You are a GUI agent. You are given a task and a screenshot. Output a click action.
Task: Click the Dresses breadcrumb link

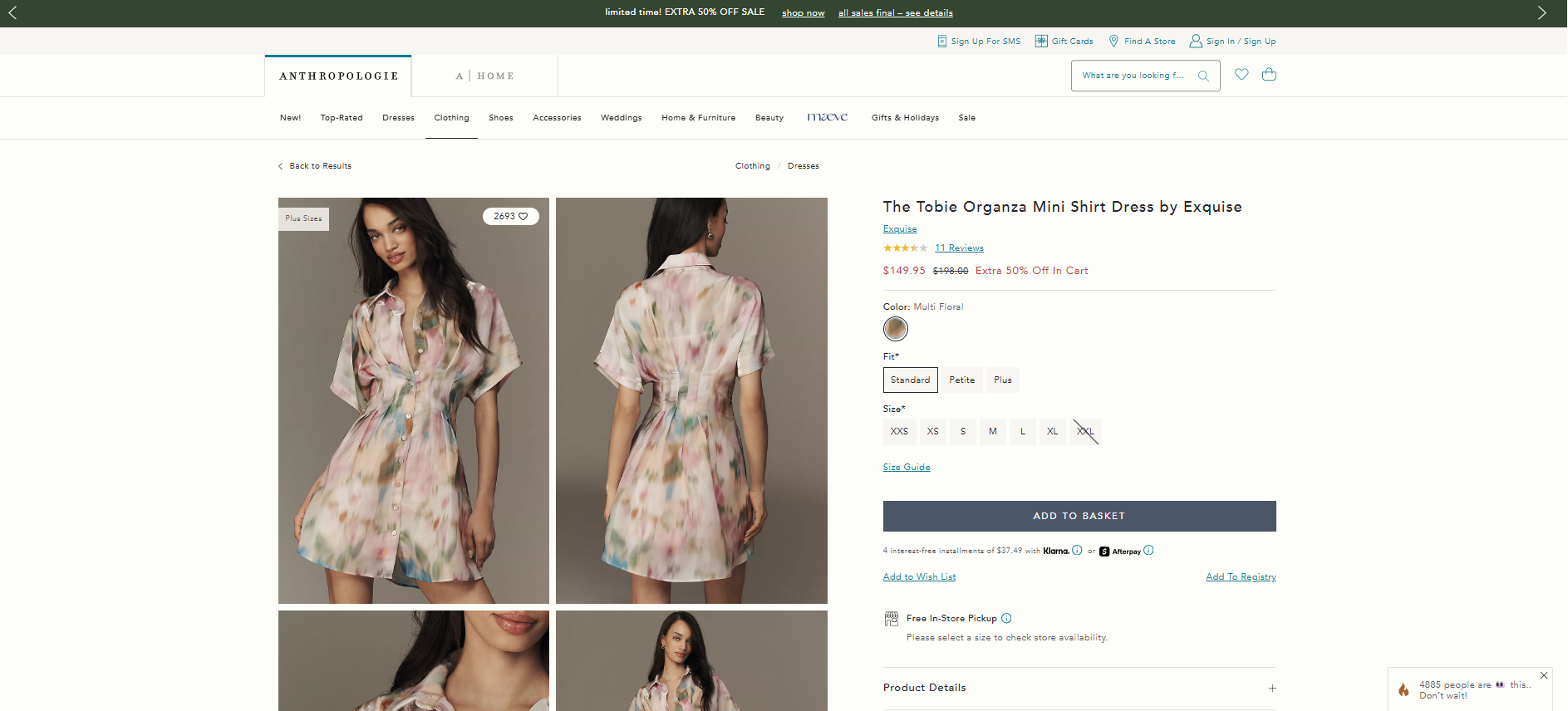point(804,166)
